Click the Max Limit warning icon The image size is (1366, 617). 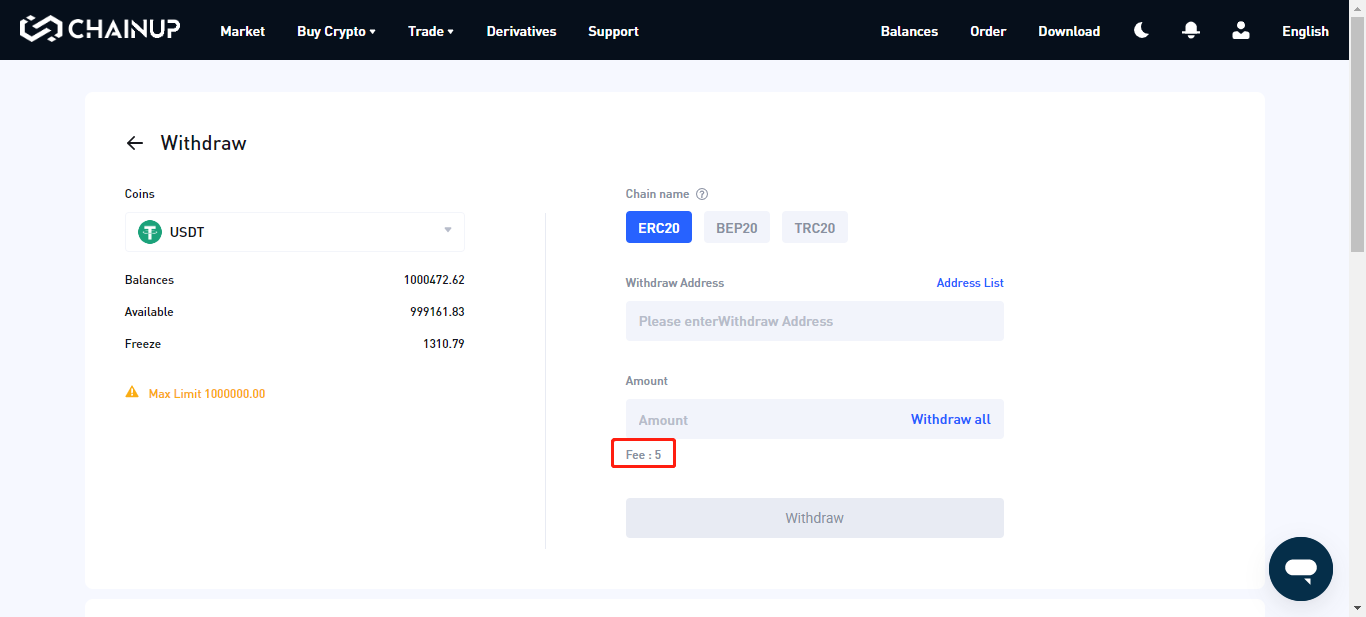pyautogui.click(x=132, y=393)
